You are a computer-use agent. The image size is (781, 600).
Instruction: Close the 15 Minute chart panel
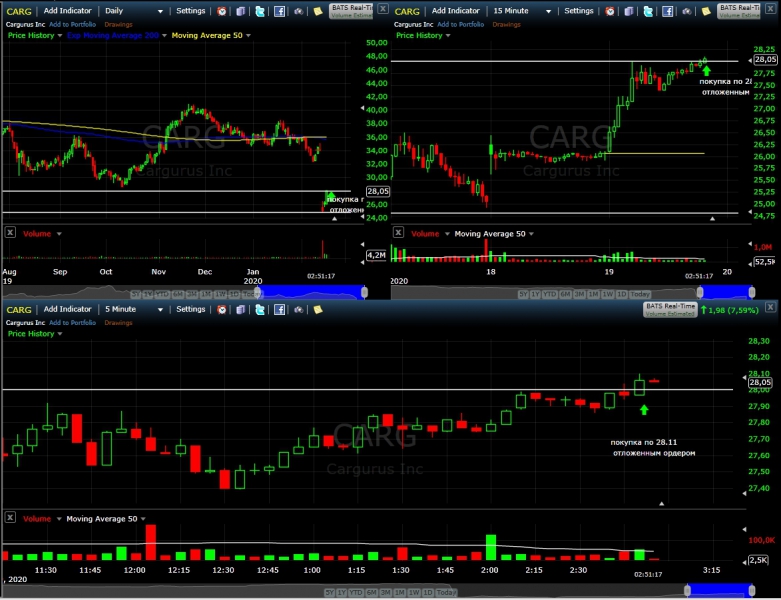770,8
